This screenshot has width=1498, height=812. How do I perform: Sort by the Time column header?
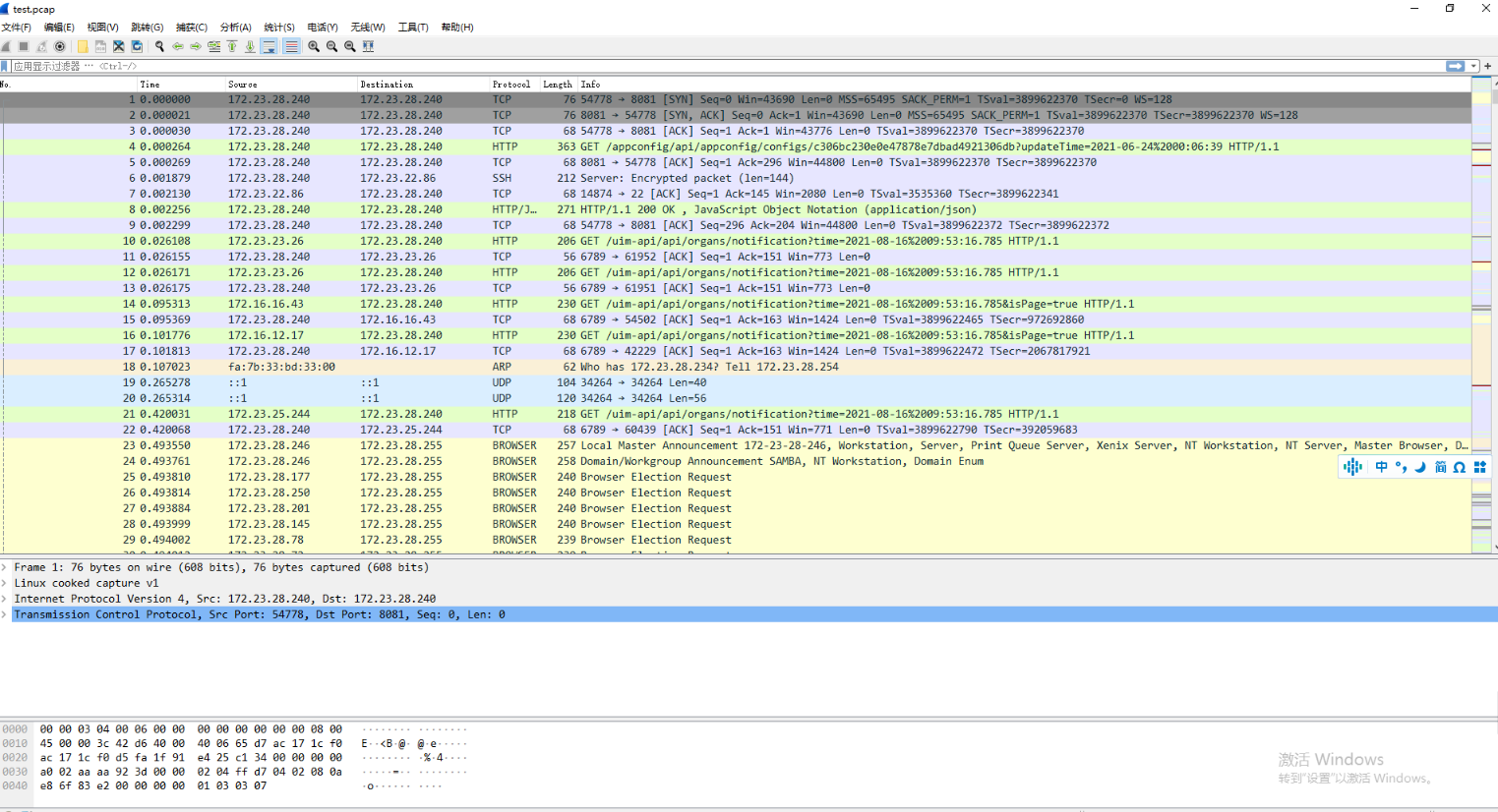coord(181,85)
